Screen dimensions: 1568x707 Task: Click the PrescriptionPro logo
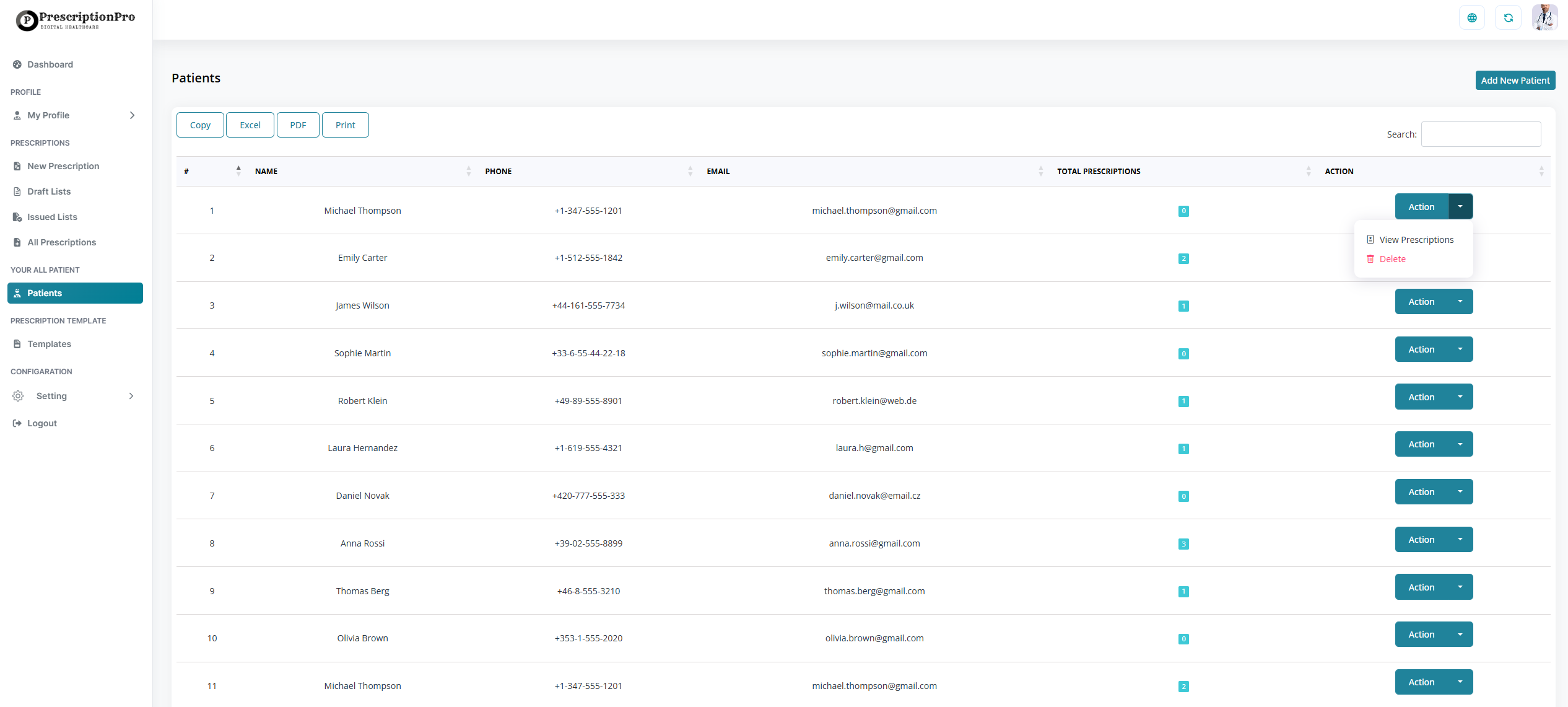click(76, 20)
